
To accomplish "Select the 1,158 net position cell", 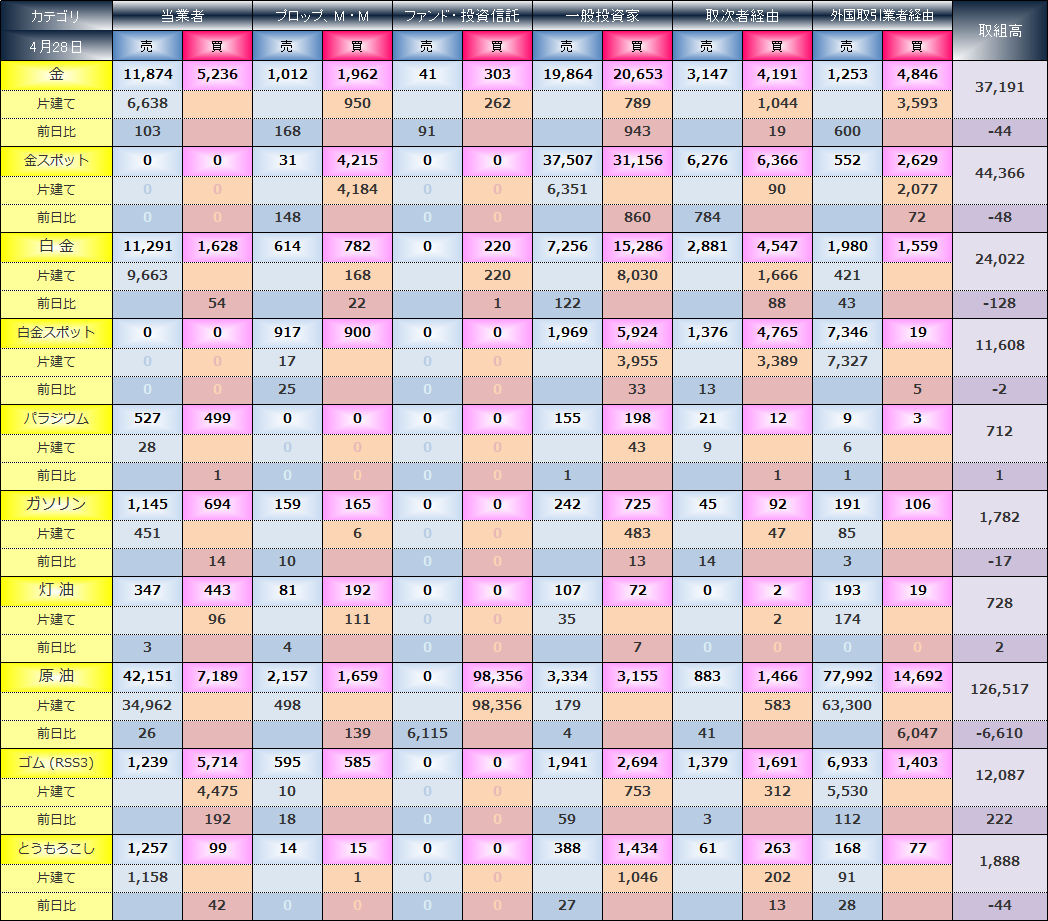I will click(x=148, y=878).
